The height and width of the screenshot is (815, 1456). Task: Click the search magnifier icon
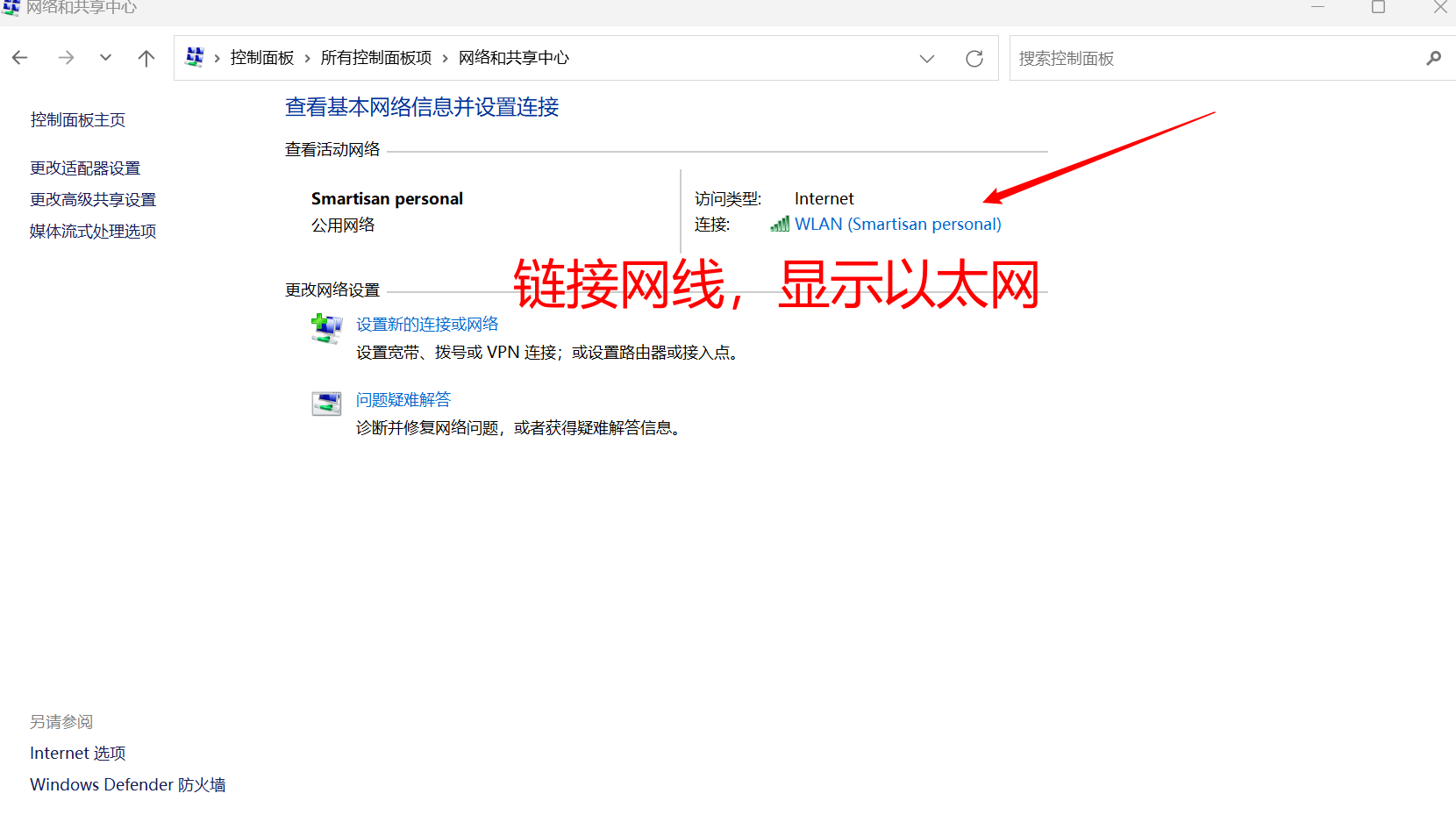(x=1432, y=58)
